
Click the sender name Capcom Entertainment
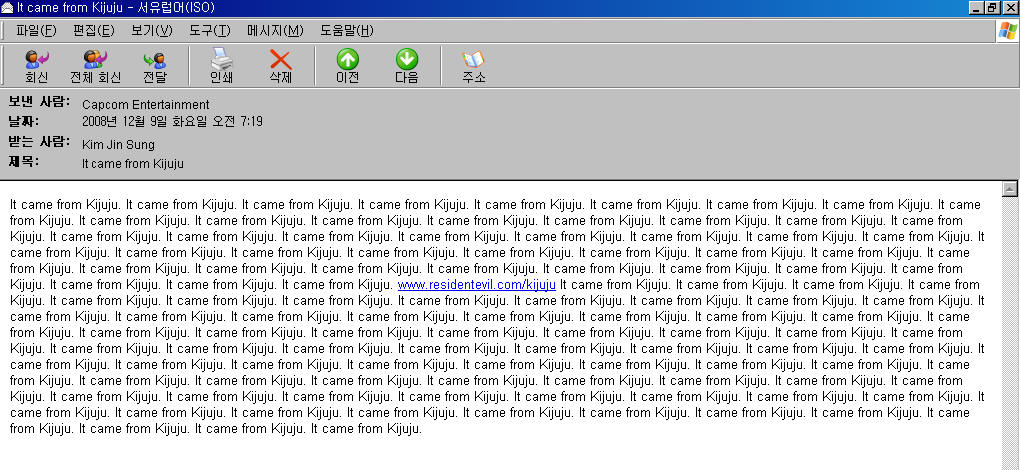[145, 105]
